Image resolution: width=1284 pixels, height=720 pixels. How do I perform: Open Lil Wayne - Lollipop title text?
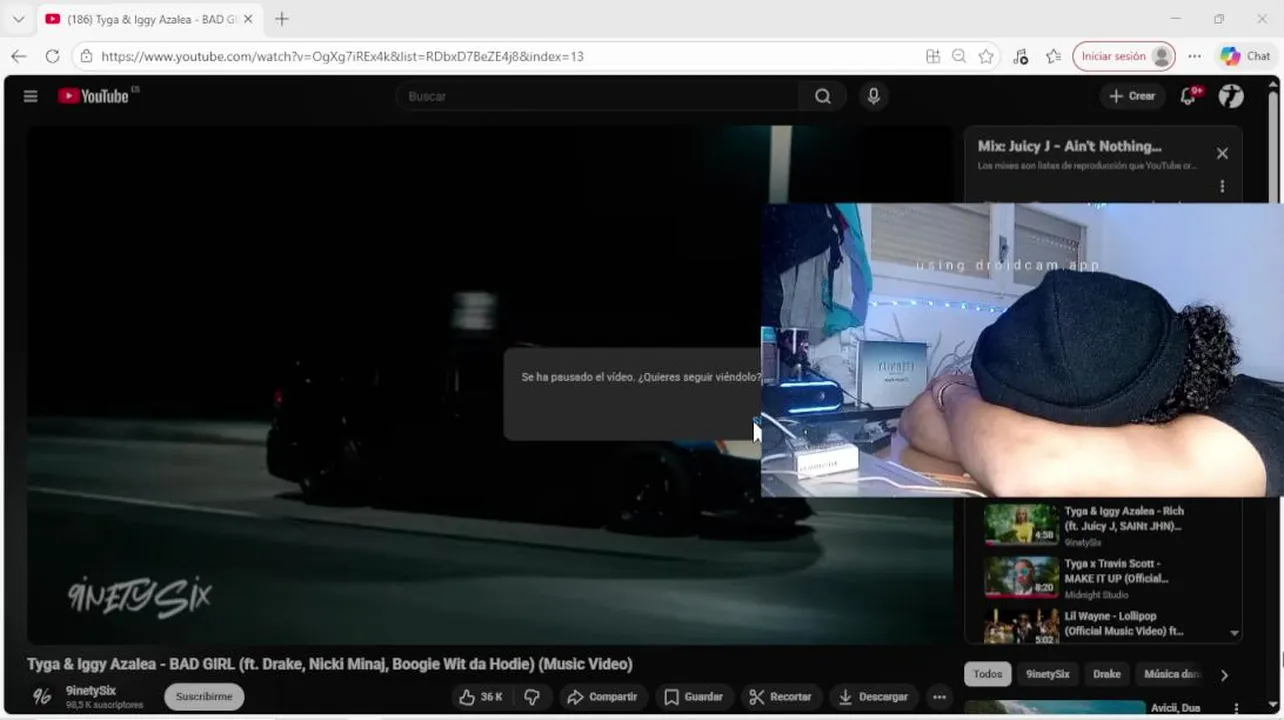click(x=1124, y=624)
